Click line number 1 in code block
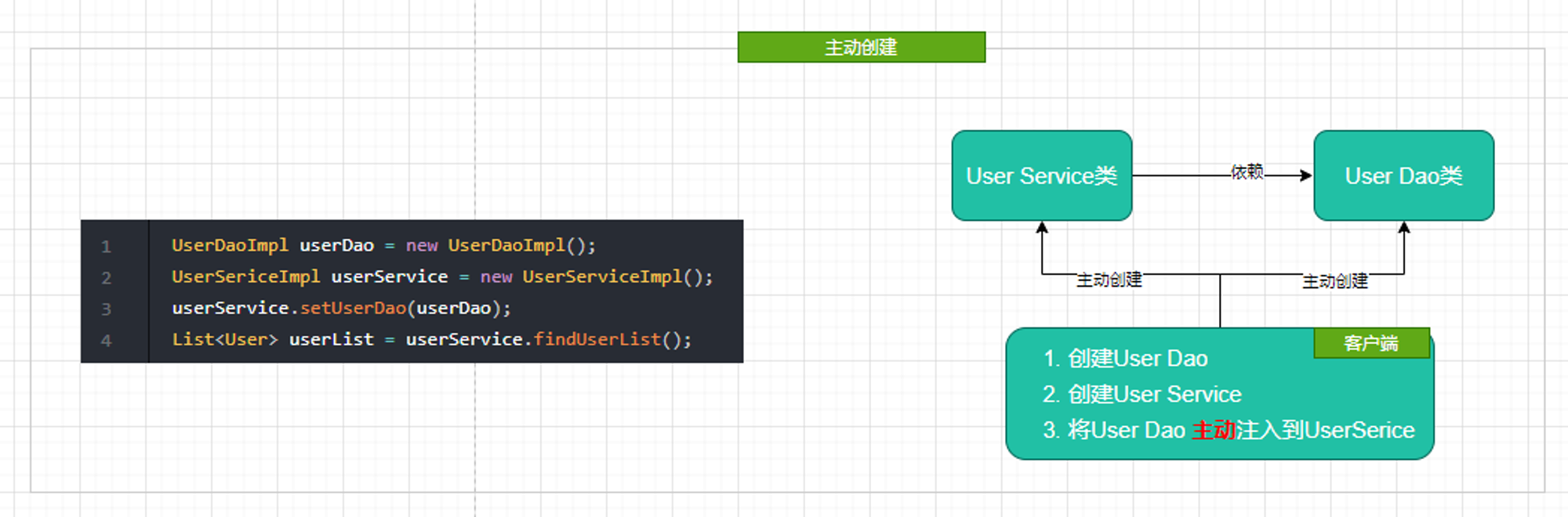Image resolution: width=1568 pixels, height=517 pixels. coord(106,247)
